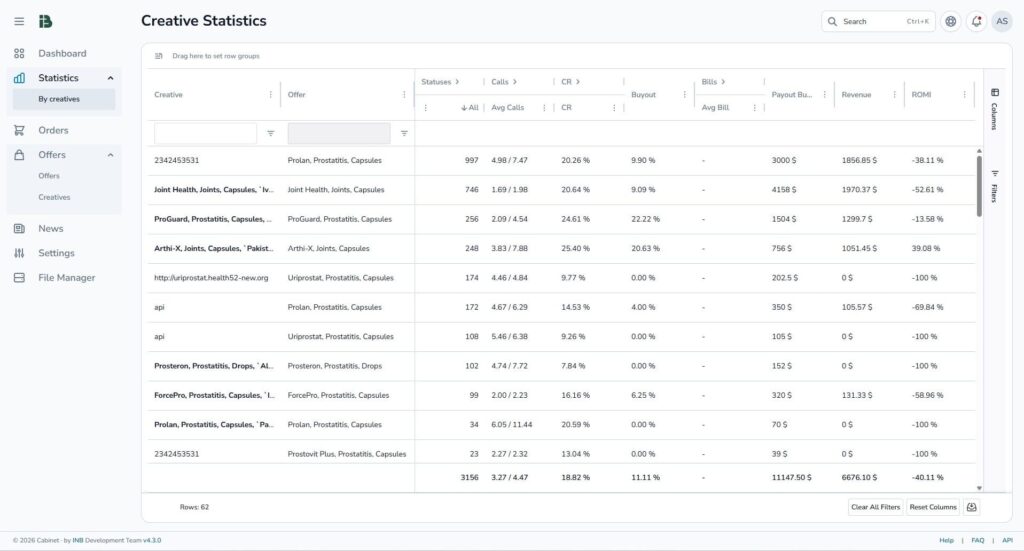The width and height of the screenshot is (1024, 551).
Task: Open the Revenue column menu icon
Action: tap(895, 95)
